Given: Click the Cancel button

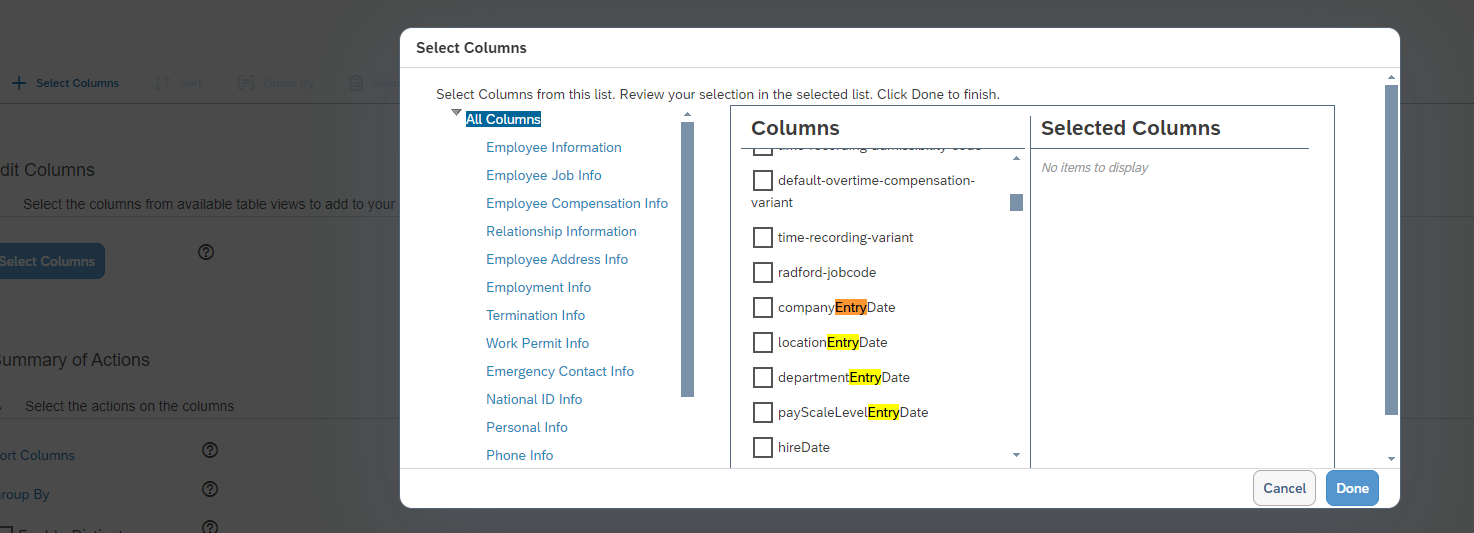Looking at the screenshot, I should point(1285,488).
